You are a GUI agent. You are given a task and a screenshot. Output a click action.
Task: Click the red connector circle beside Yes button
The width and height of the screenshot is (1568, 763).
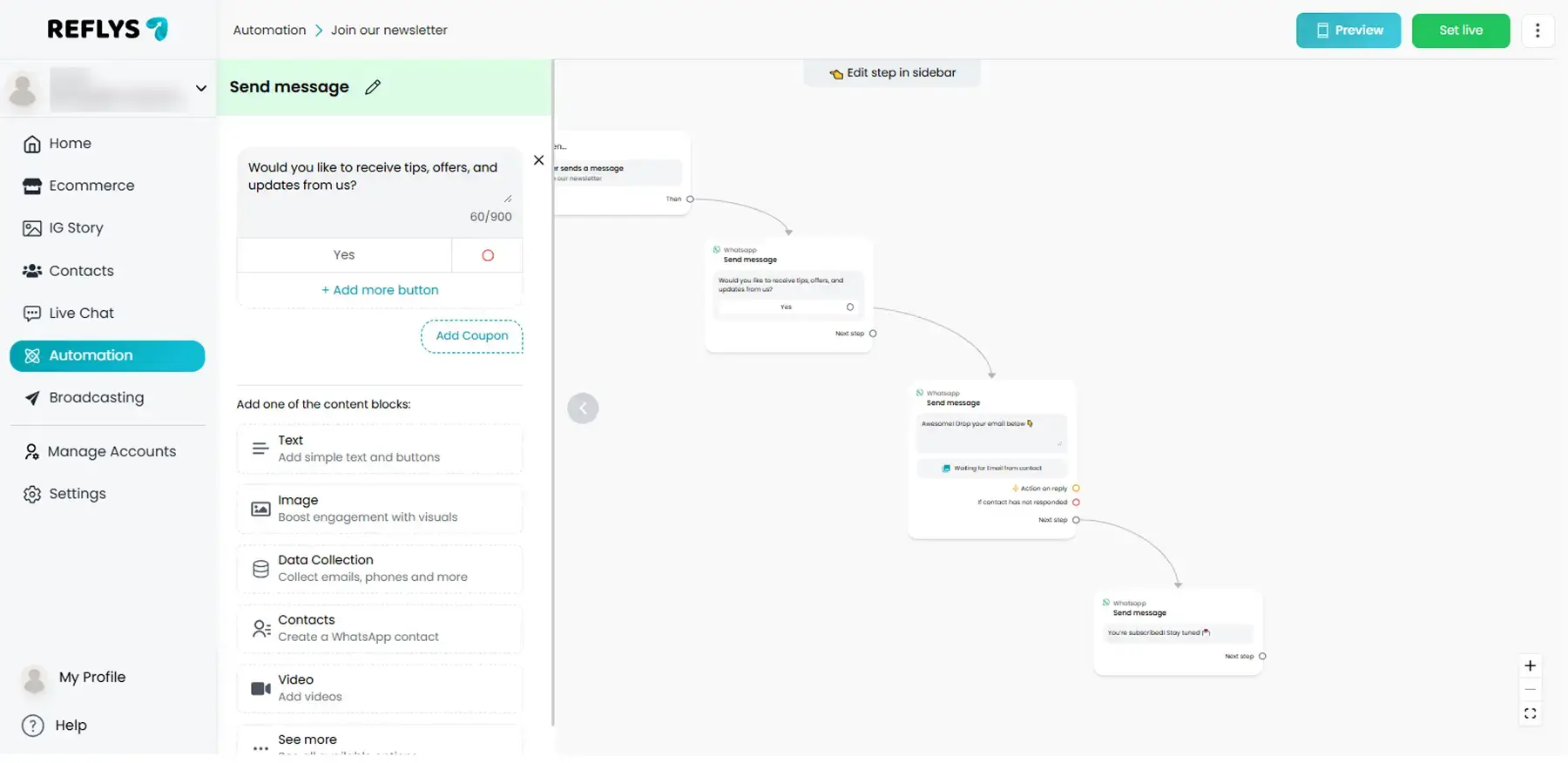488,255
